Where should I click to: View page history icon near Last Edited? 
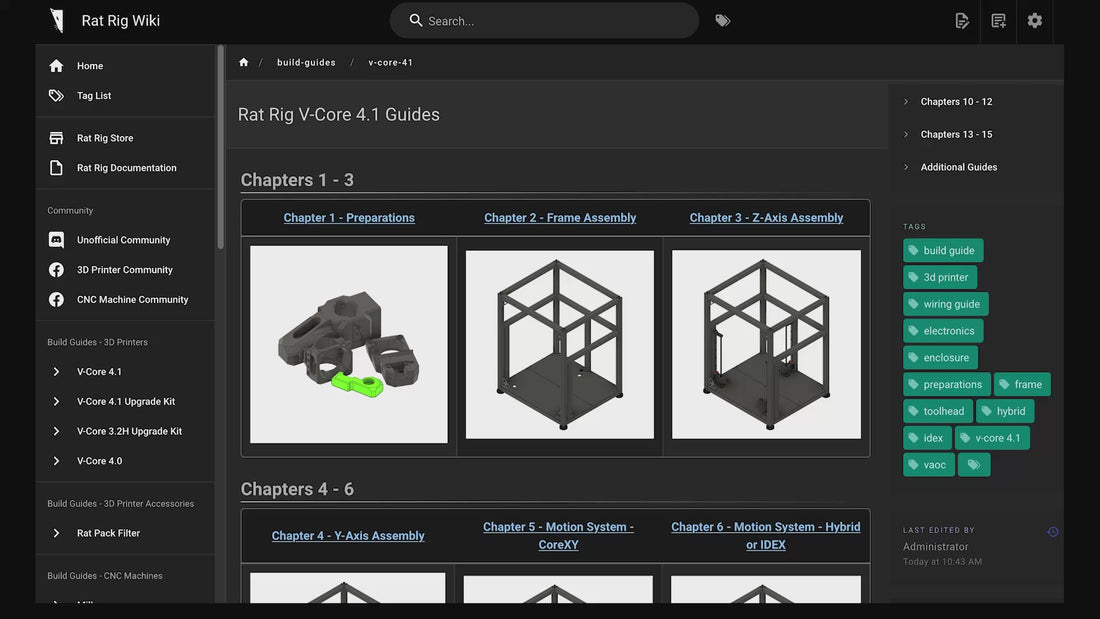(1052, 532)
